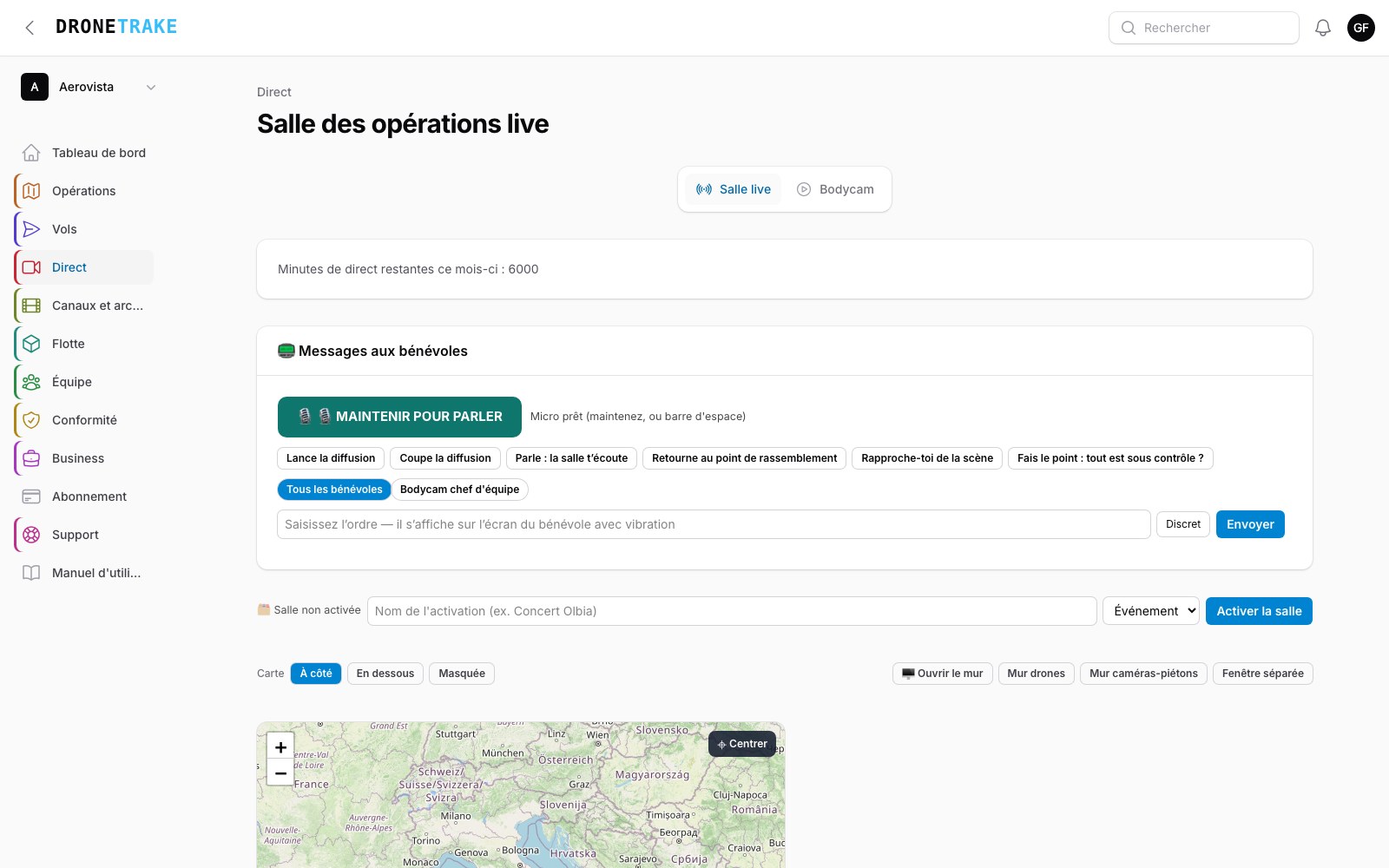Click the Europe map view

(x=521, y=795)
